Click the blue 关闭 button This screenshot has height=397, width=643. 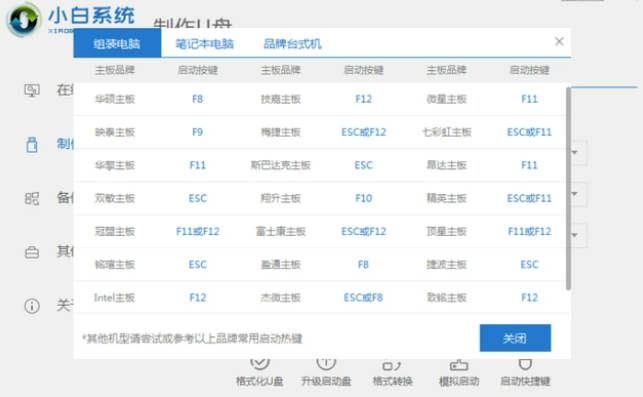coord(515,338)
